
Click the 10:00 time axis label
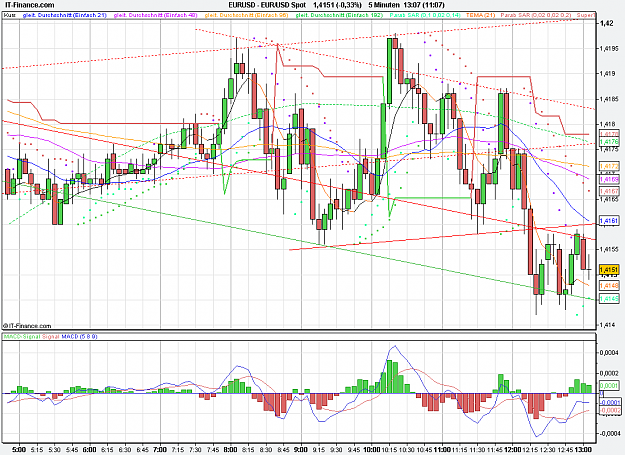click(x=371, y=450)
